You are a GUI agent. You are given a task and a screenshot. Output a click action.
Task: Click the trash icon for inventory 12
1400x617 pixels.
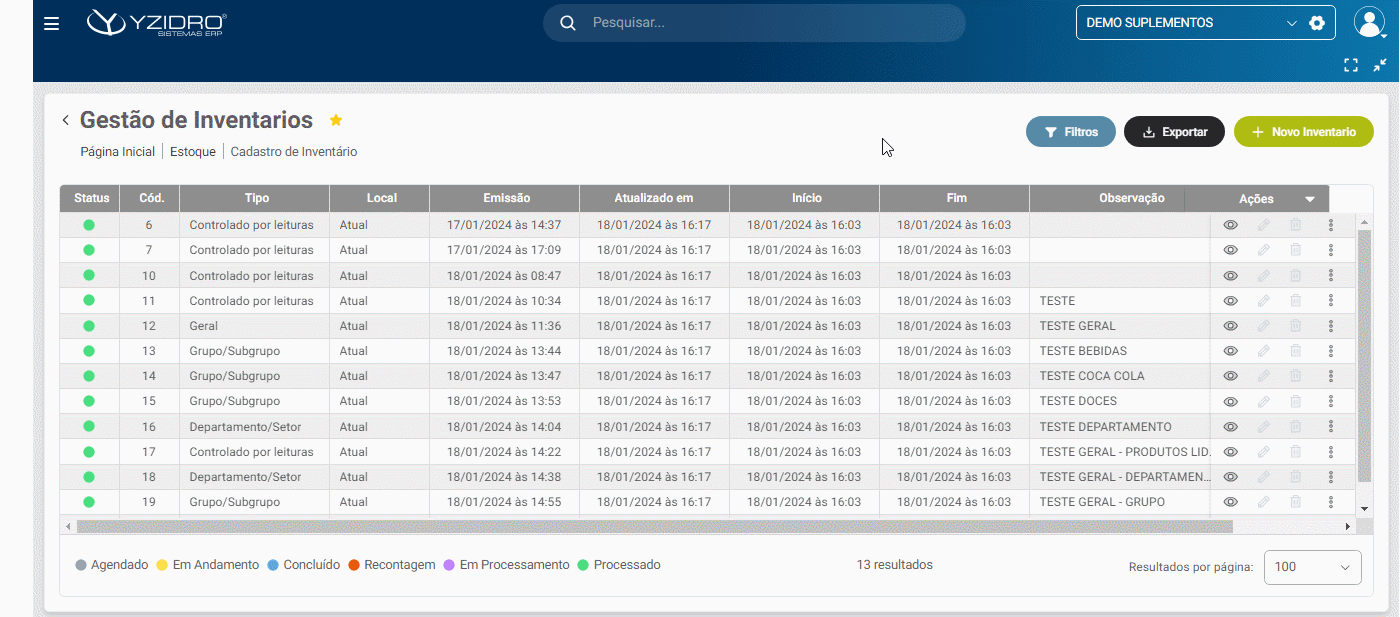click(1296, 326)
